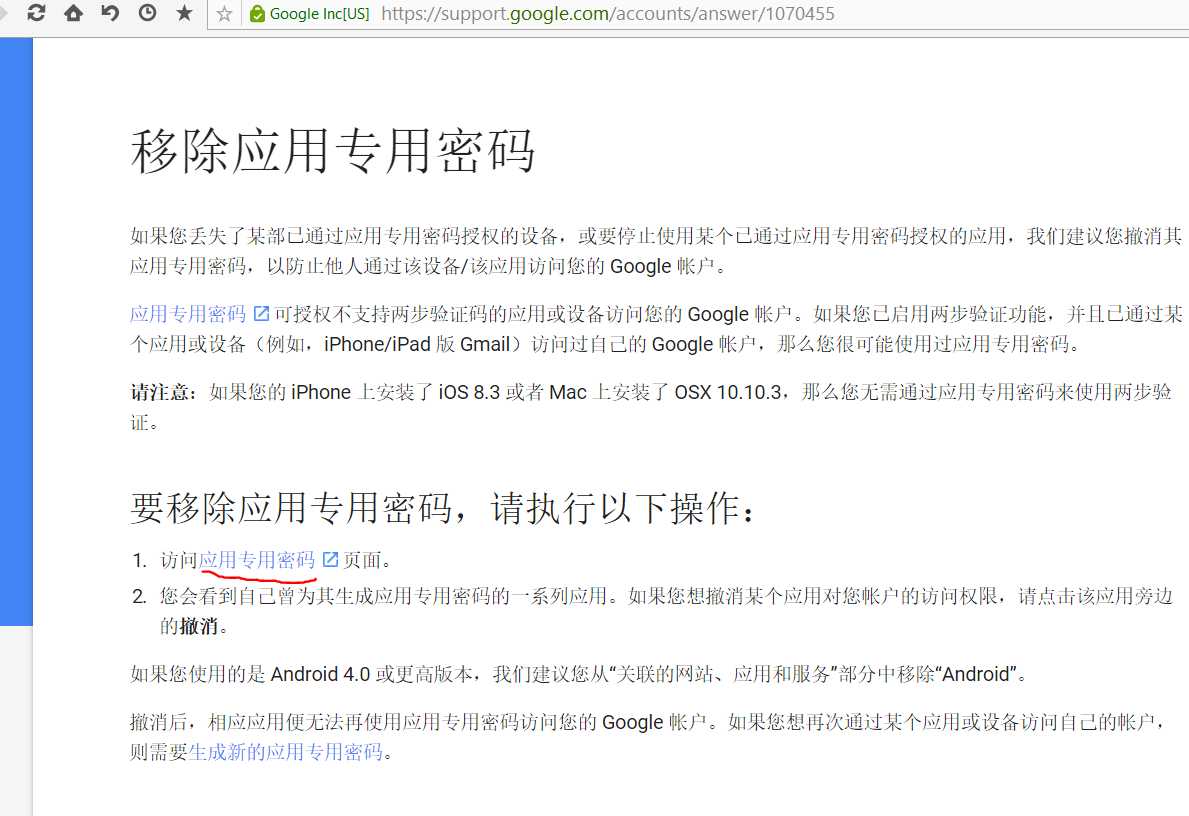The width and height of the screenshot is (1189, 816).
Task: Go to the browser home page icon
Action: coord(73,13)
